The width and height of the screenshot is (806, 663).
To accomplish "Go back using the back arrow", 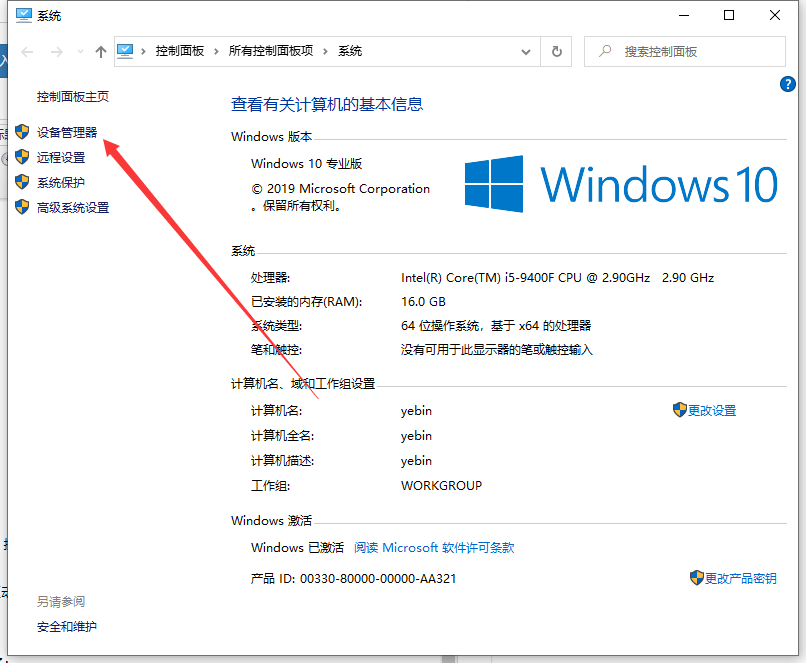I will click(27, 52).
